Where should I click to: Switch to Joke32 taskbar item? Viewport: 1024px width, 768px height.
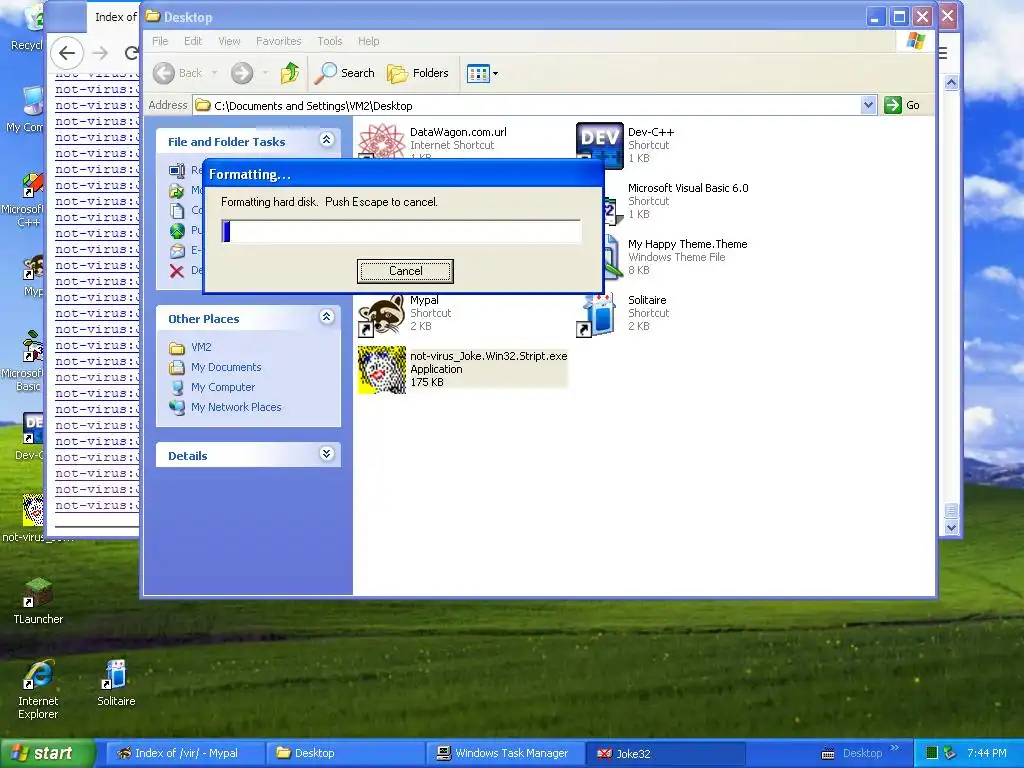665,753
